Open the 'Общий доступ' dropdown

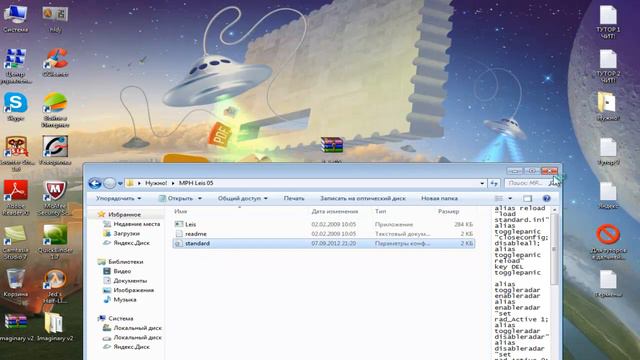coord(242,198)
